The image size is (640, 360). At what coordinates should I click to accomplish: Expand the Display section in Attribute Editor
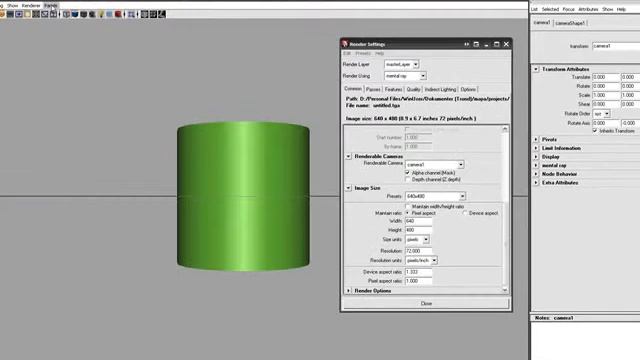pyautogui.click(x=536, y=157)
